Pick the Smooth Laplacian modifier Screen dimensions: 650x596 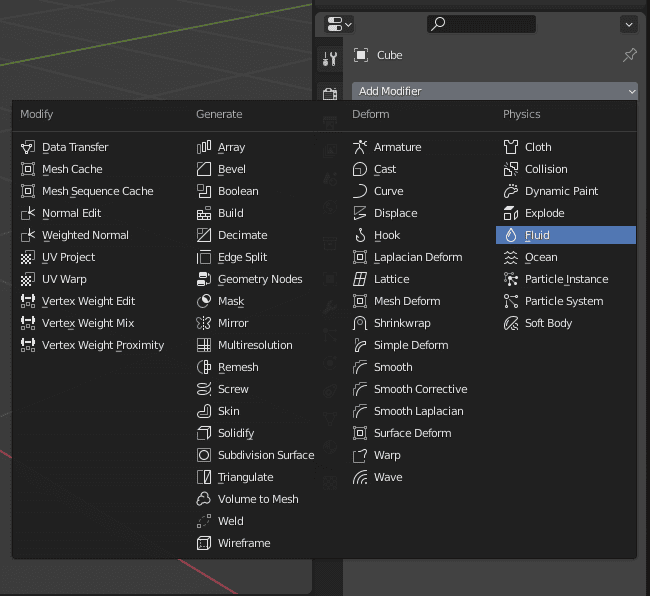tap(408, 411)
